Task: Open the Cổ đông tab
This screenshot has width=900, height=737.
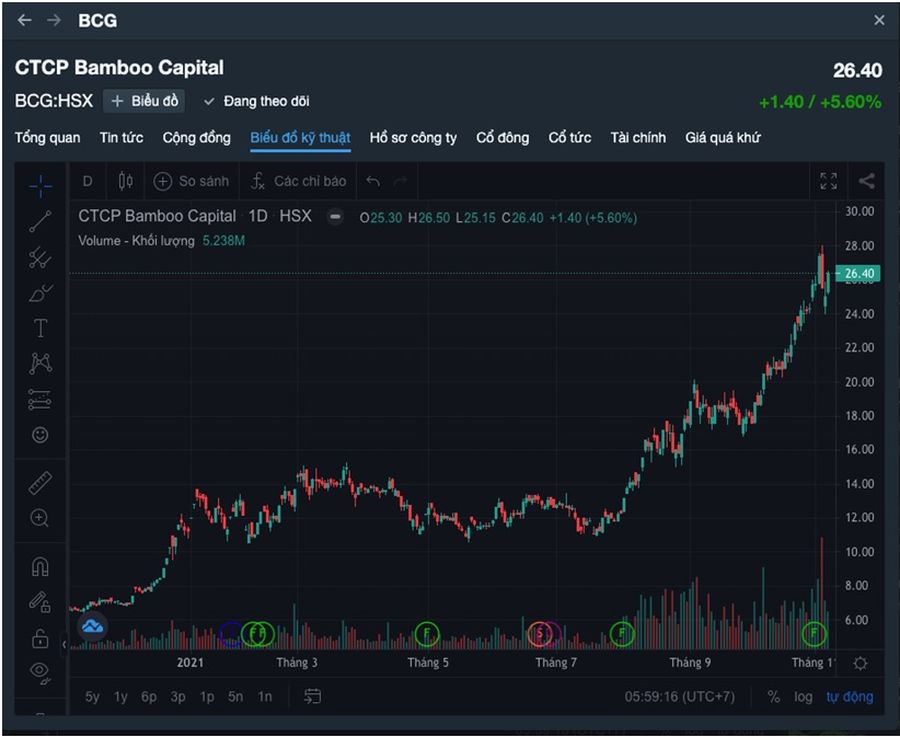Action: click(x=502, y=138)
